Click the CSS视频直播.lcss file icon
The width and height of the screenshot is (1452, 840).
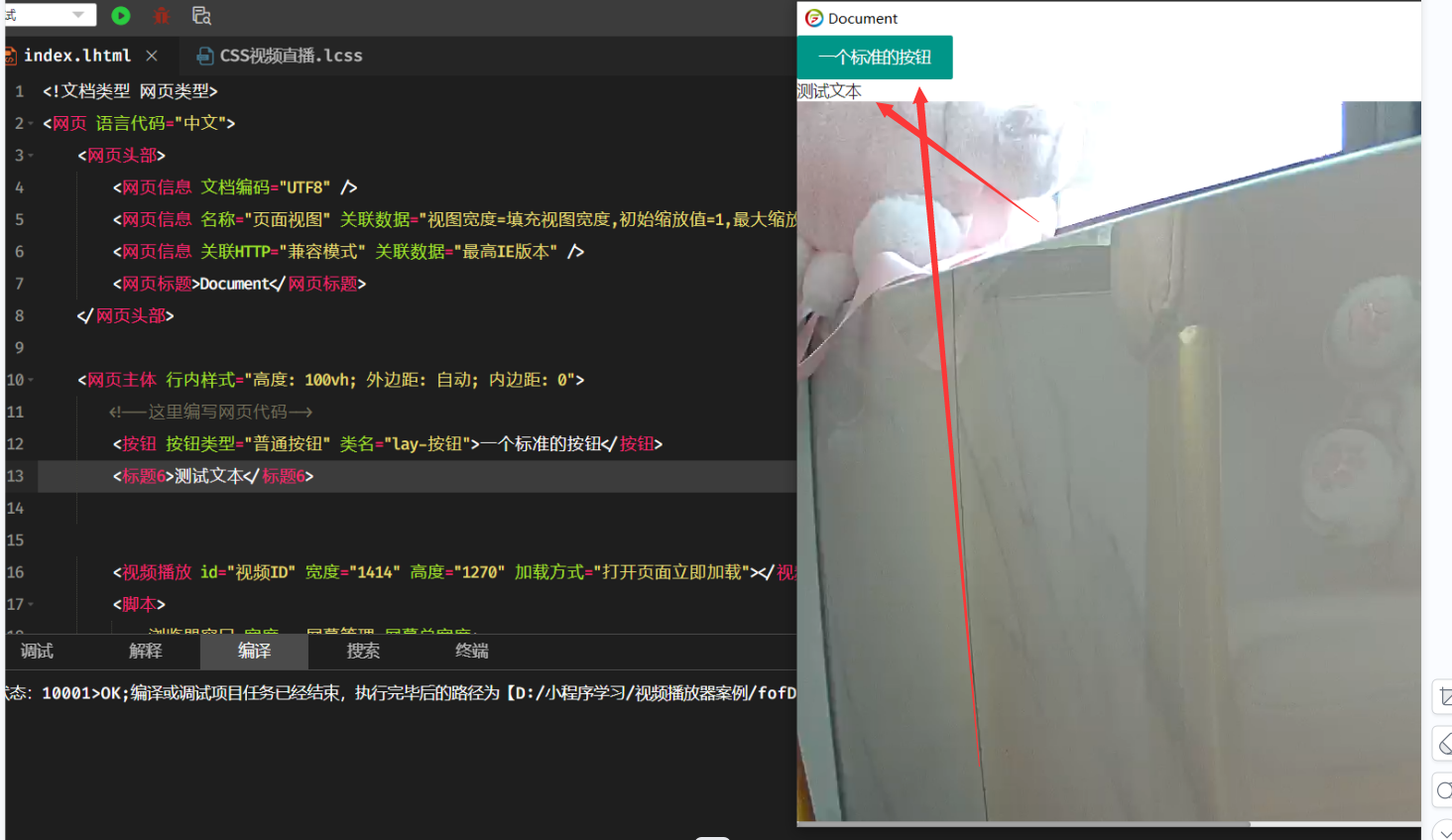pyautogui.click(x=205, y=56)
